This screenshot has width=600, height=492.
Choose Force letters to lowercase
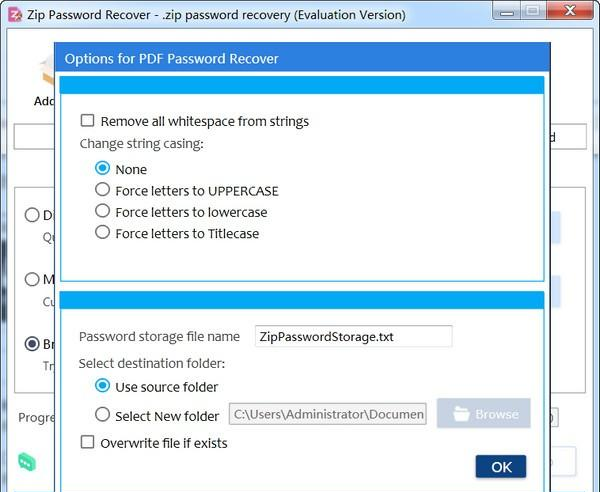coord(102,211)
